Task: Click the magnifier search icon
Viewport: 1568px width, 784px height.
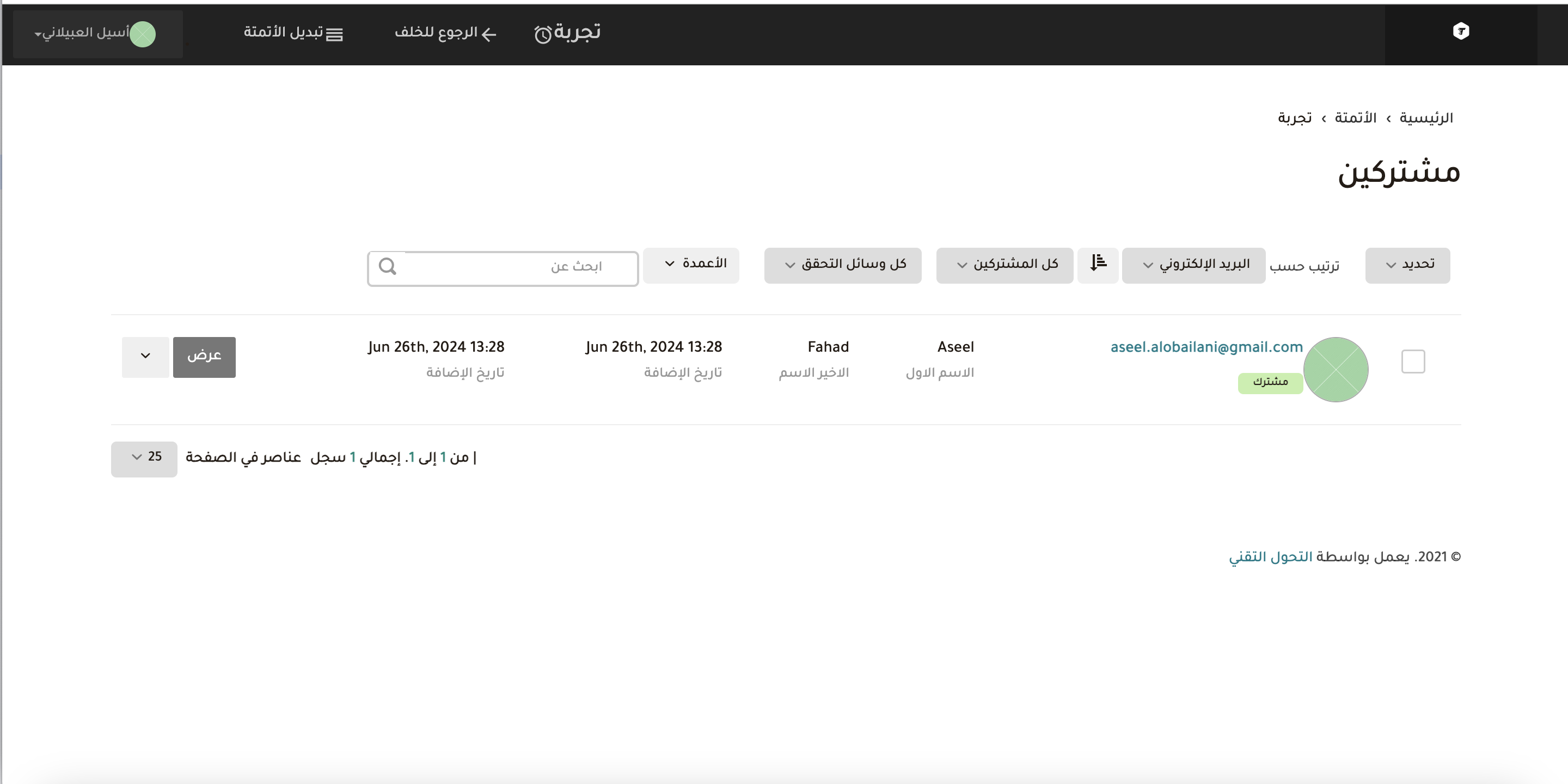Action: tap(388, 267)
